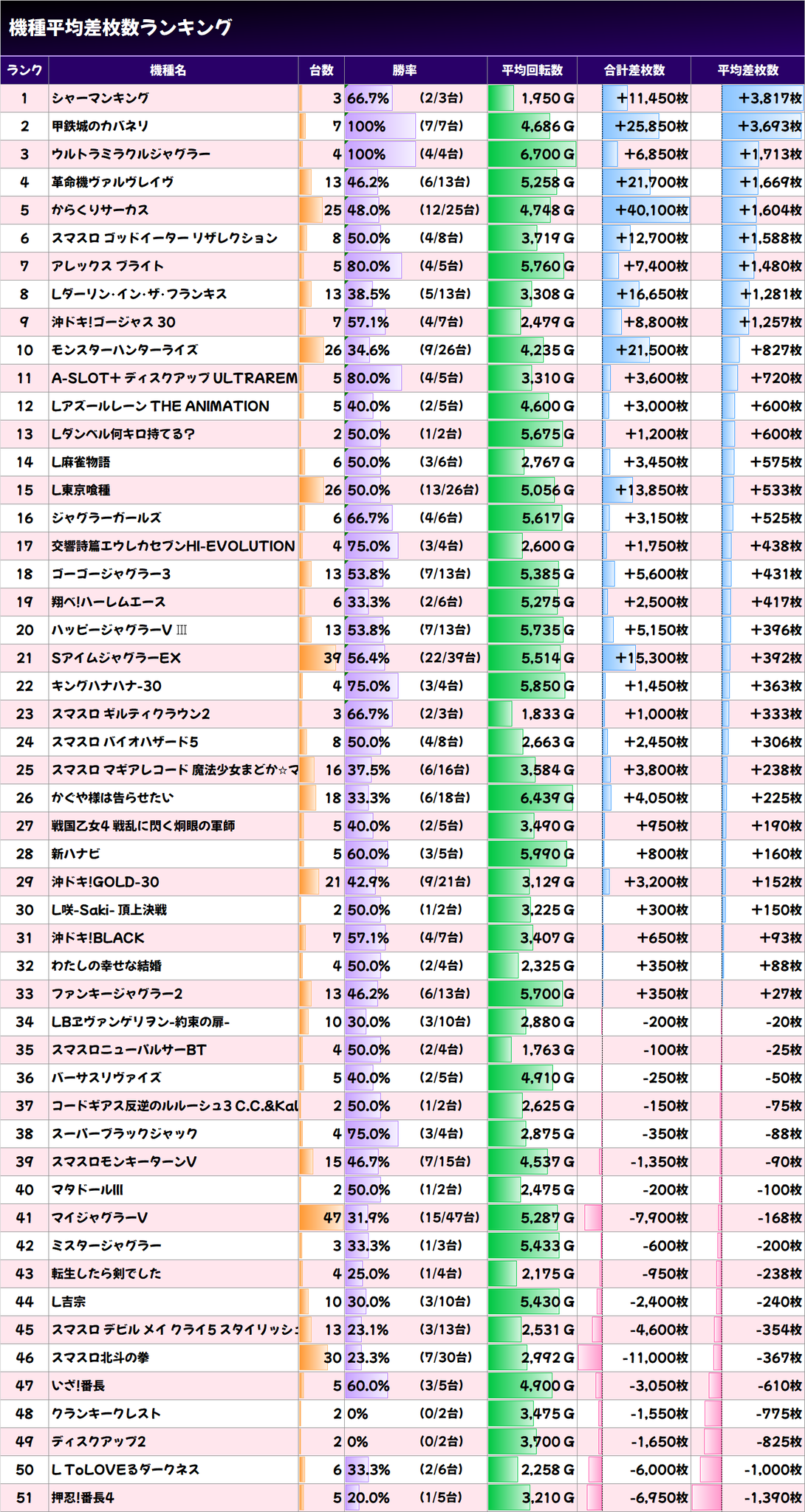Select machine name わたしの幸せな結婚
Screen dimensions: 805x1512
point(106,966)
